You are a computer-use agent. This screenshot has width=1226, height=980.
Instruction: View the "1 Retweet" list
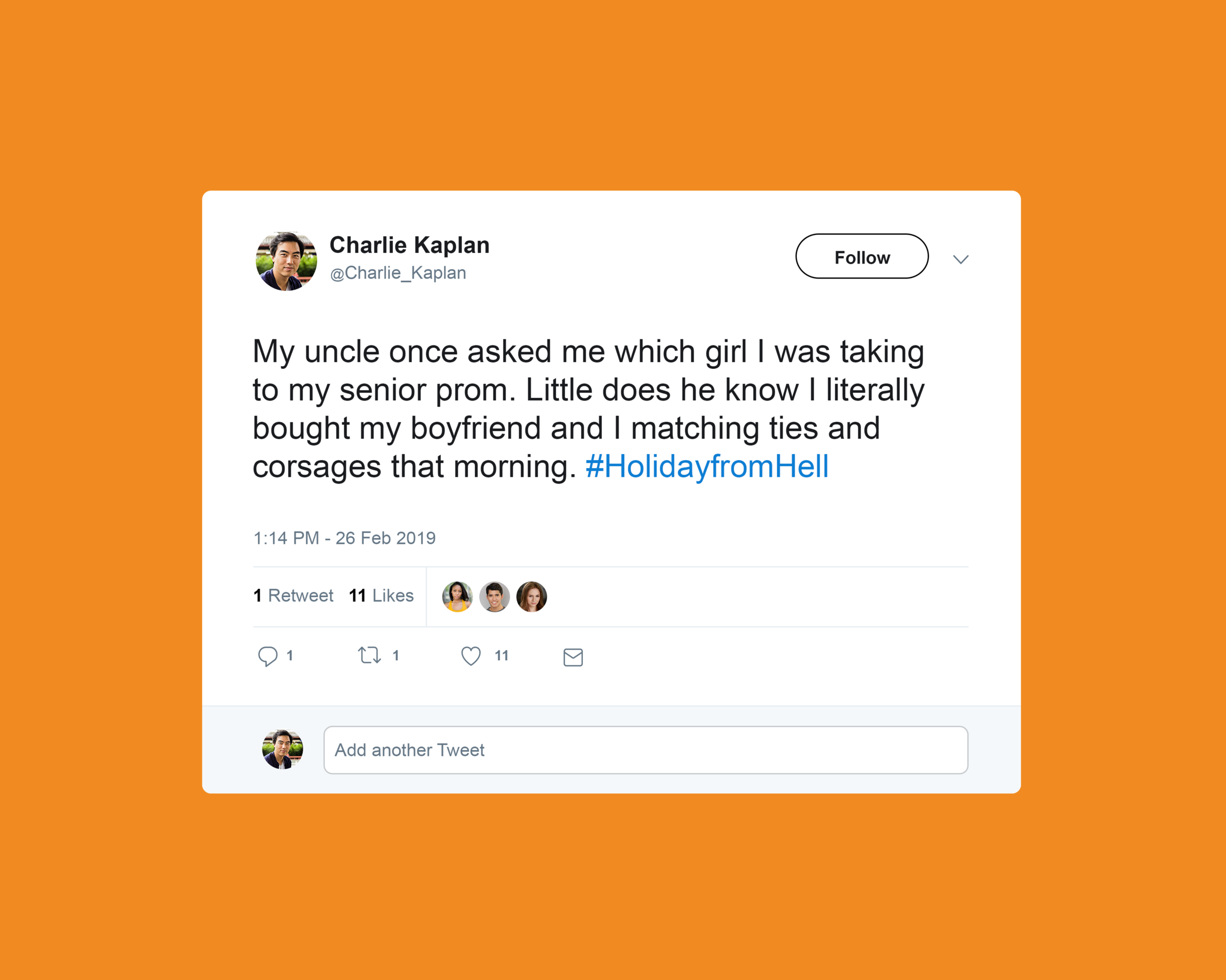[x=294, y=596]
